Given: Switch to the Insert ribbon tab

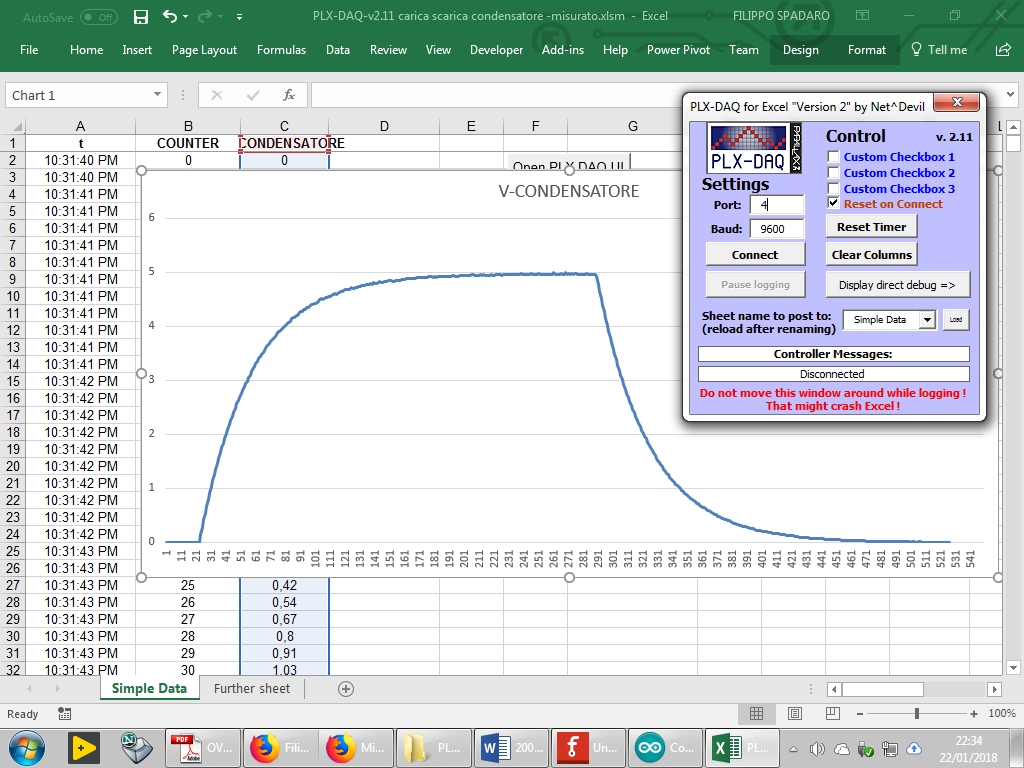Looking at the screenshot, I should point(137,50).
